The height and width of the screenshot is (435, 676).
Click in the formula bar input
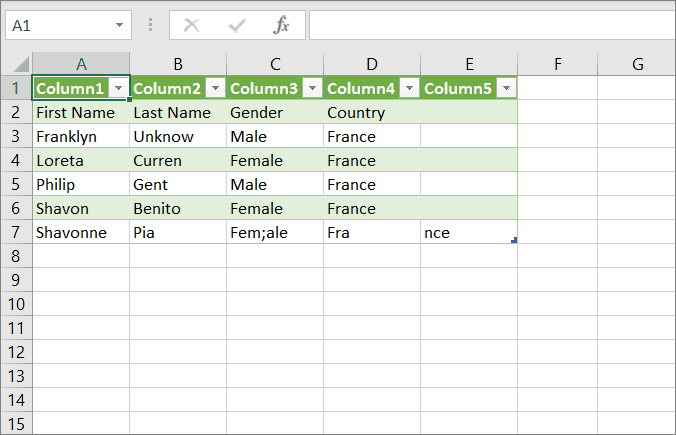point(490,25)
